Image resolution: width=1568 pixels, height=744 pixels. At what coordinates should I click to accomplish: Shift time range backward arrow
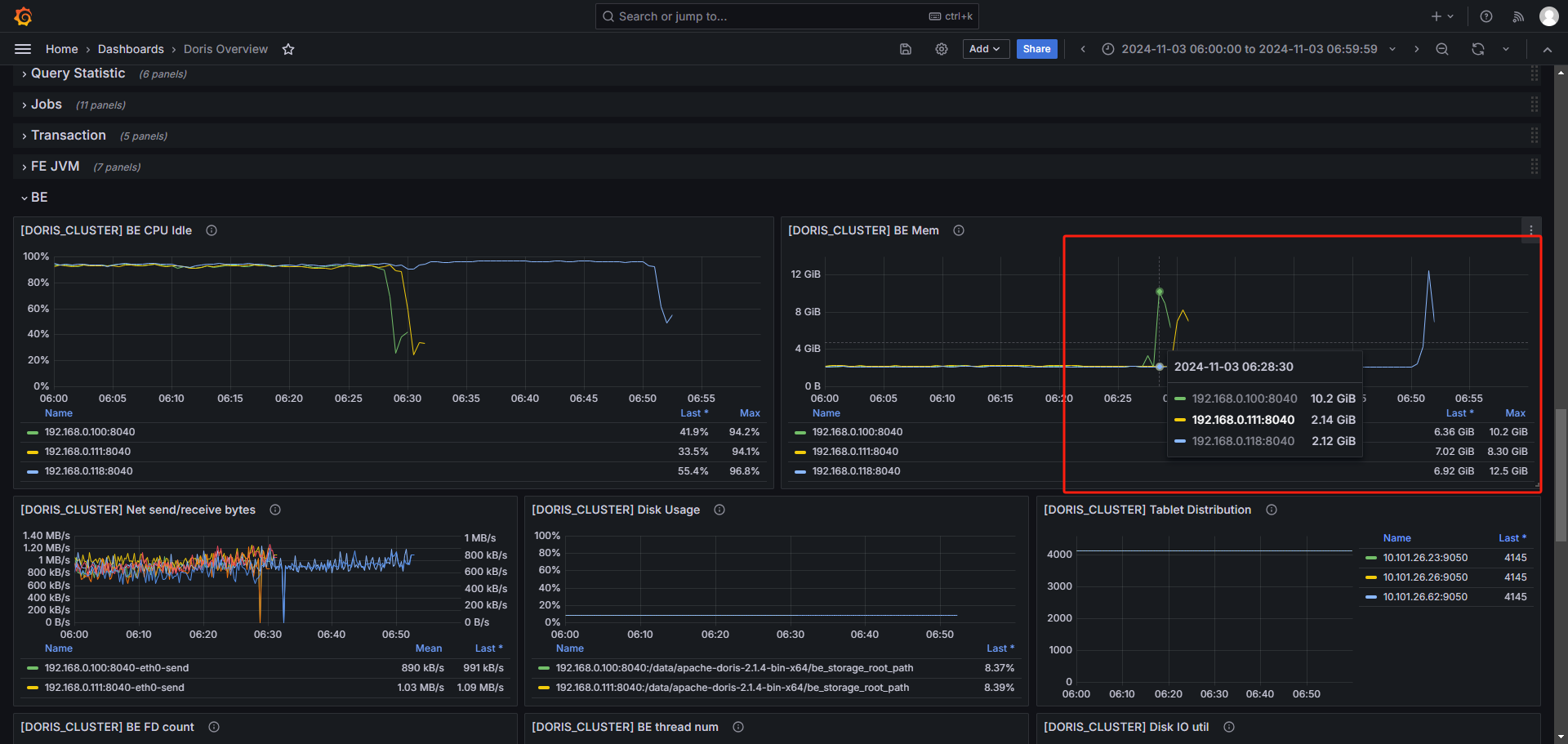coord(1083,49)
